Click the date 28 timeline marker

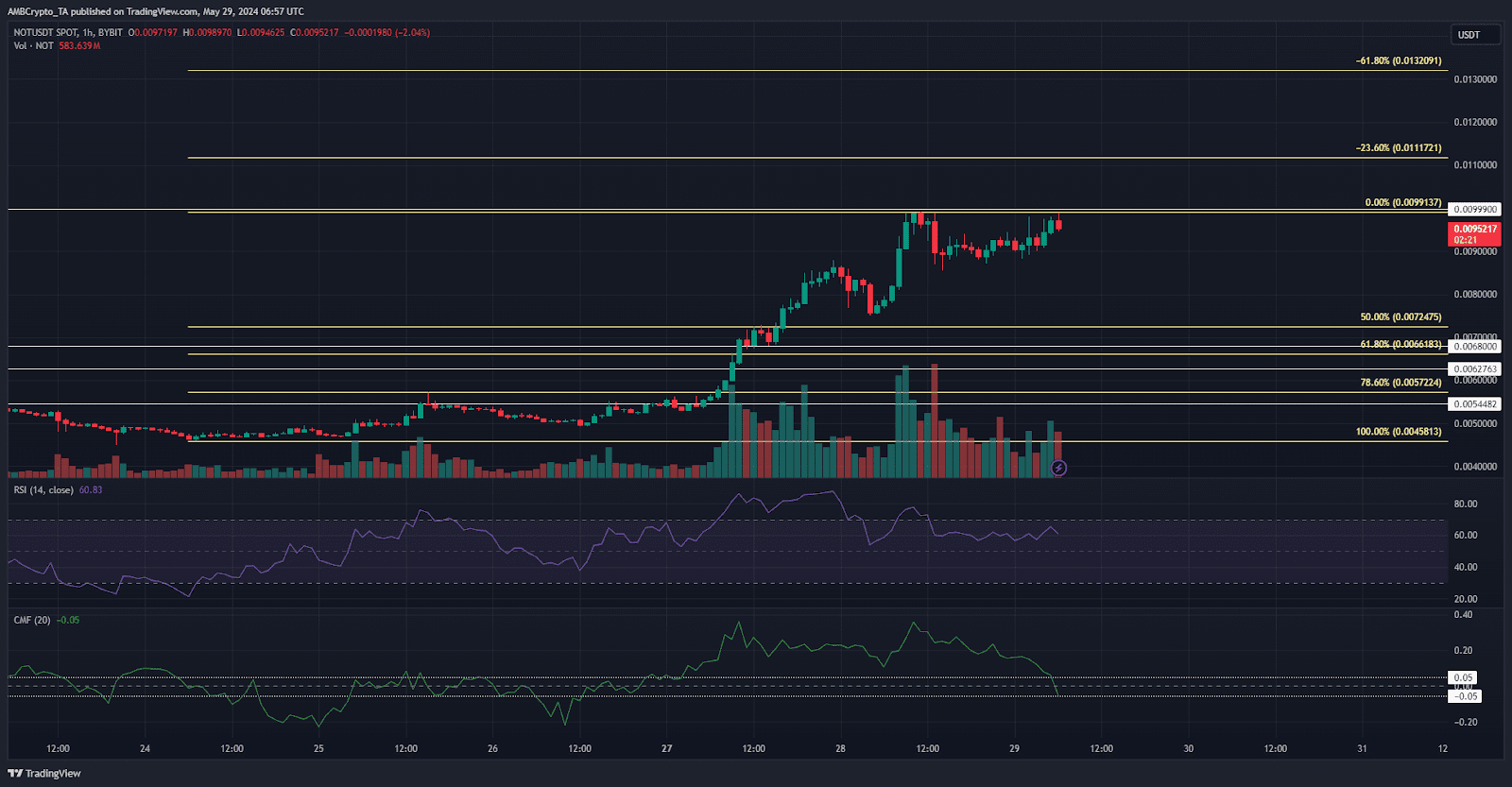pos(840,748)
